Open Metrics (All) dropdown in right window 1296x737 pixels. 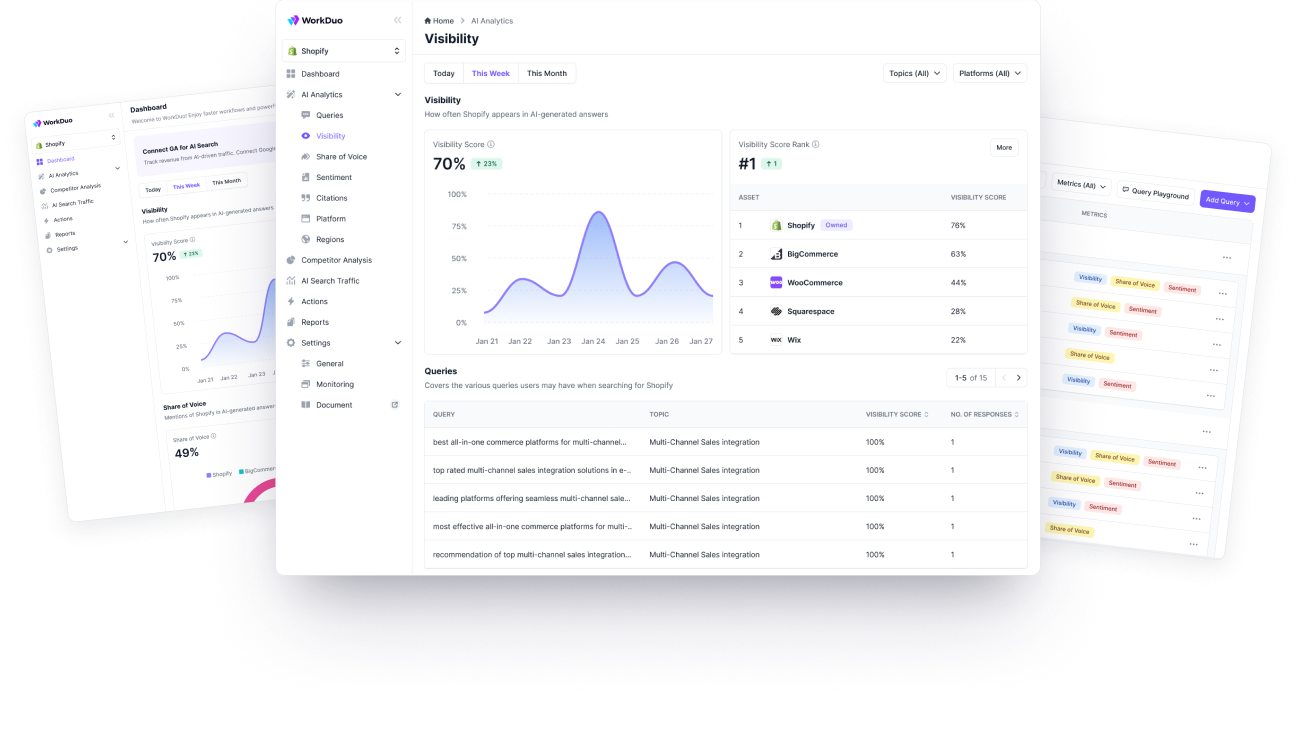tap(1082, 185)
